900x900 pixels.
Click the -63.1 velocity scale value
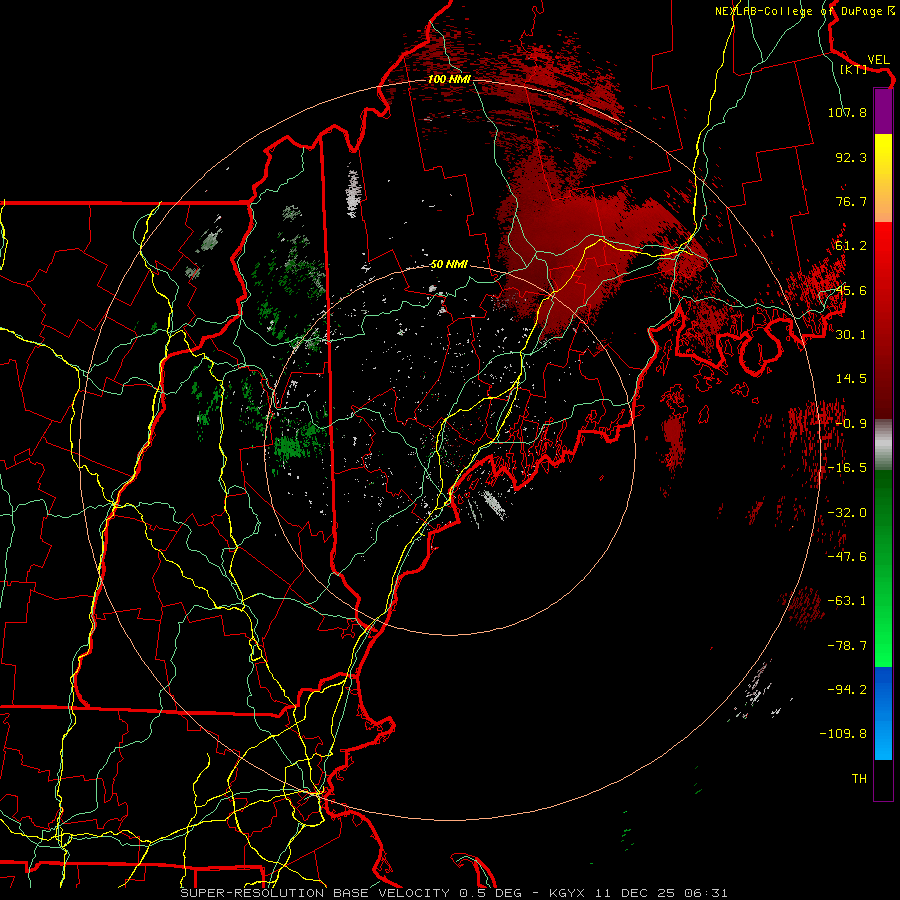(x=847, y=601)
